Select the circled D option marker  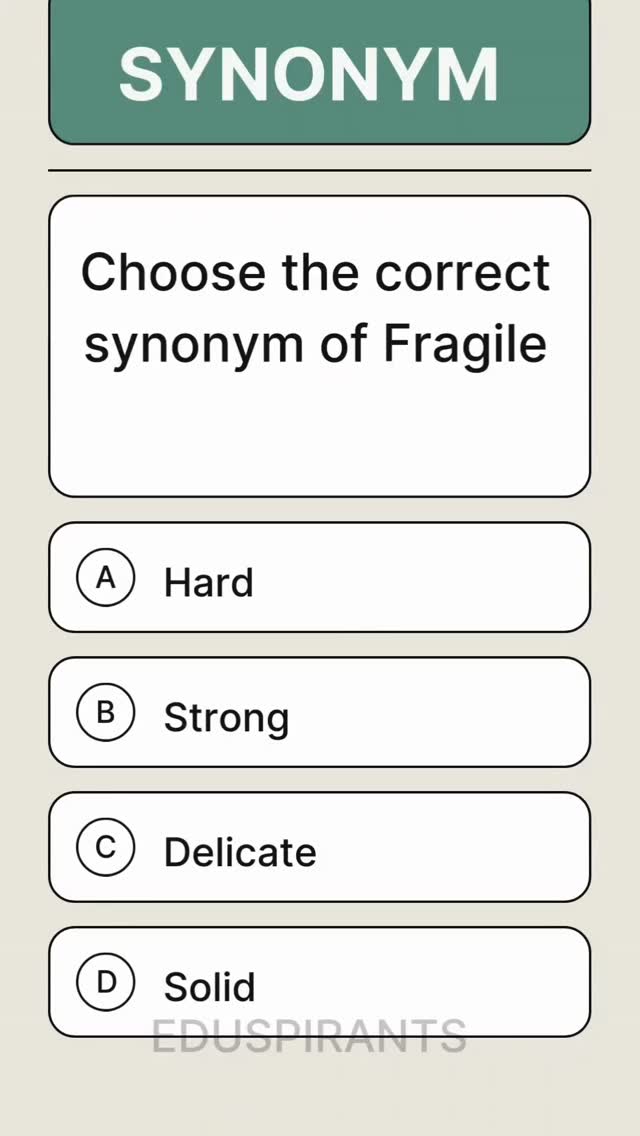[106, 982]
